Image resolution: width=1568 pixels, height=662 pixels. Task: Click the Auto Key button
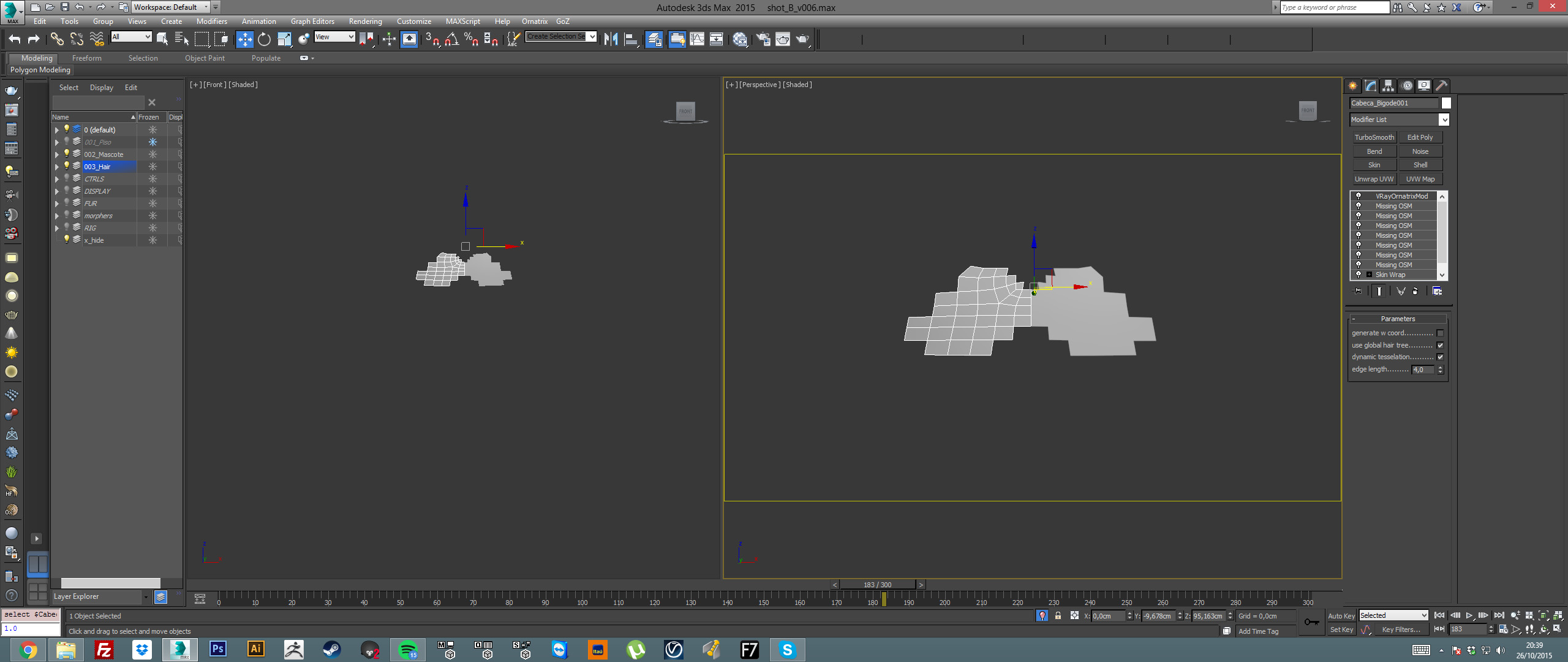click(x=1341, y=616)
